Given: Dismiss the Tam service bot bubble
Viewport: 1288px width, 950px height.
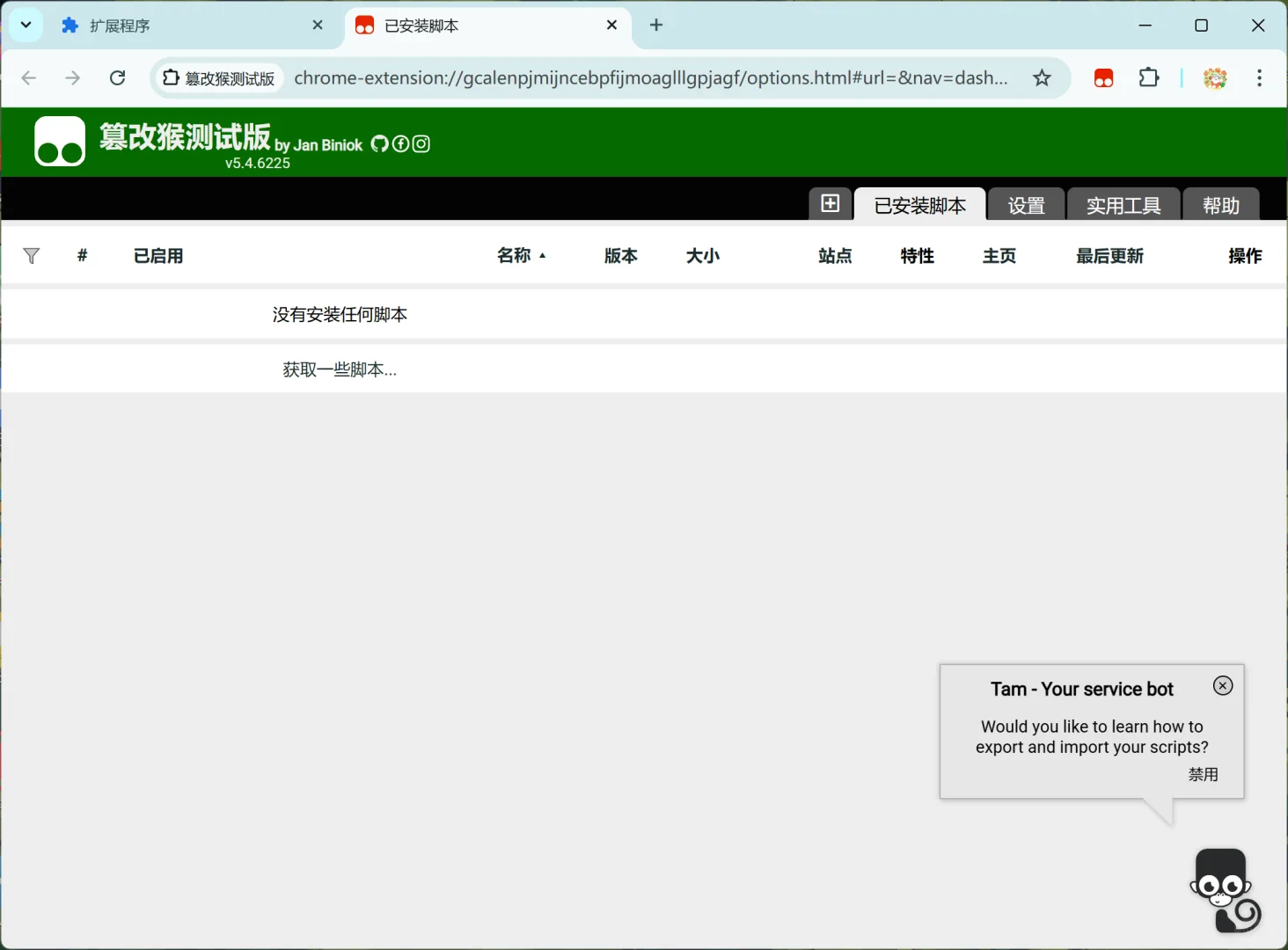Looking at the screenshot, I should pyautogui.click(x=1222, y=685).
